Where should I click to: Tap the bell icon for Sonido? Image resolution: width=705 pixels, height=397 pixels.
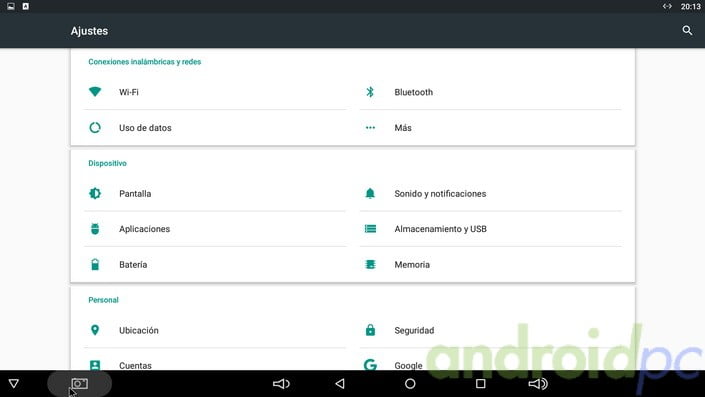click(x=370, y=193)
